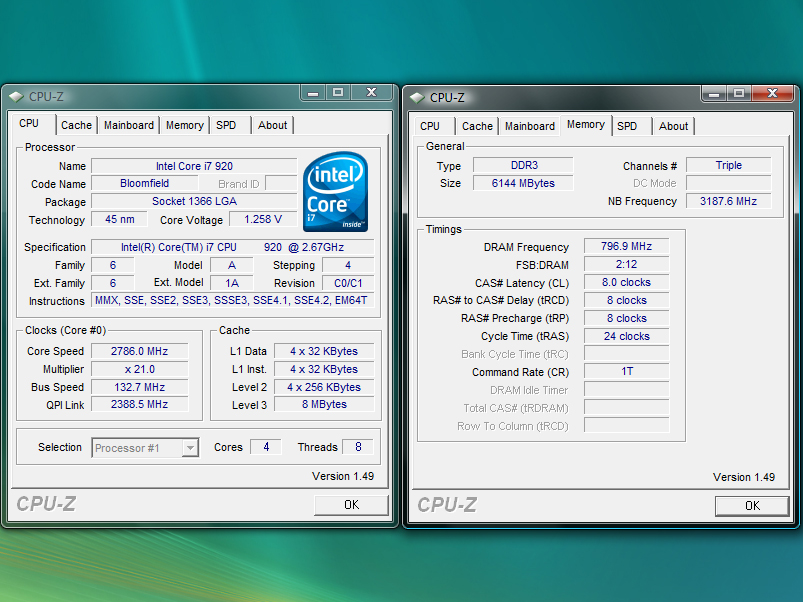The width and height of the screenshot is (803, 602).
Task: Click the Threads count field showing 8
Action: pos(358,447)
